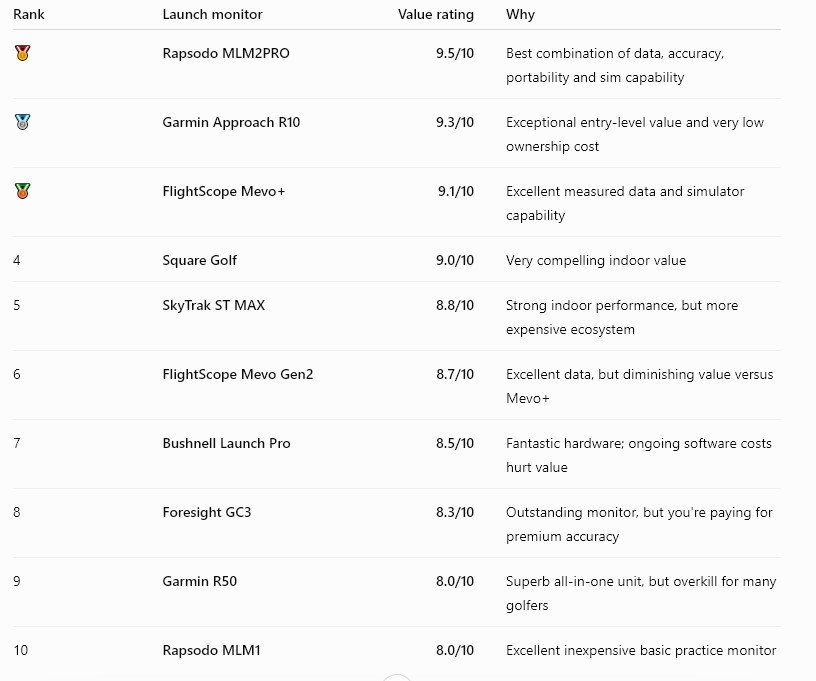Image resolution: width=816 pixels, height=681 pixels.
Task: Select Bushnell Launch Pro name
Action: [x=226, y=443]
